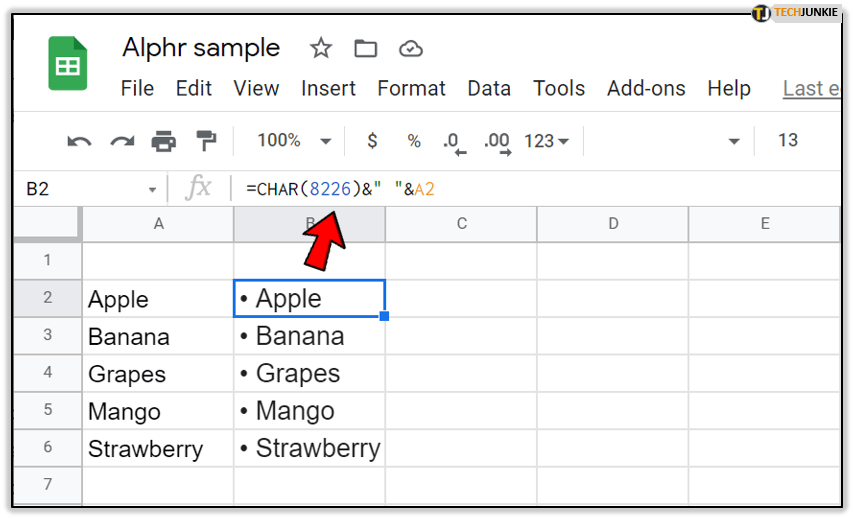The width and height of the screenshot is (854, 519).
Task: Check the cloud save status icon
Action: [410, 48]
